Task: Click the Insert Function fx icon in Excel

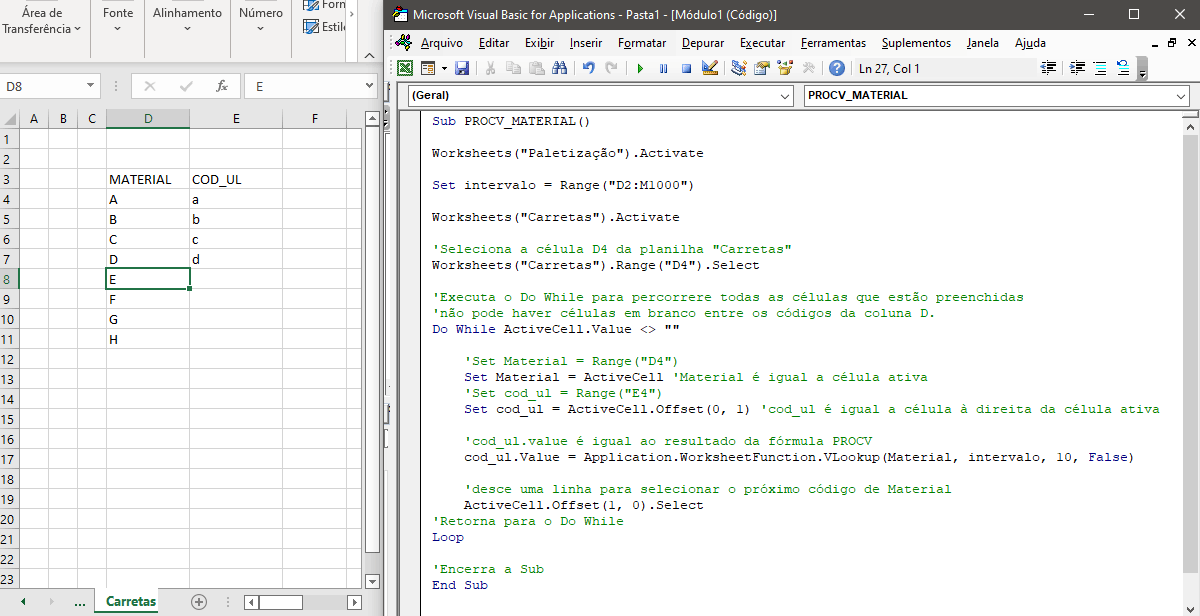Action: (x=222, y=87)
